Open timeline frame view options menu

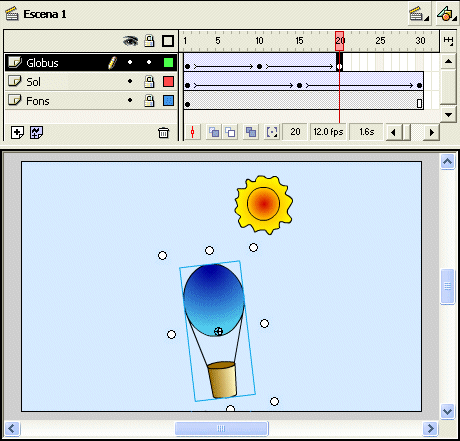point(448,41)
